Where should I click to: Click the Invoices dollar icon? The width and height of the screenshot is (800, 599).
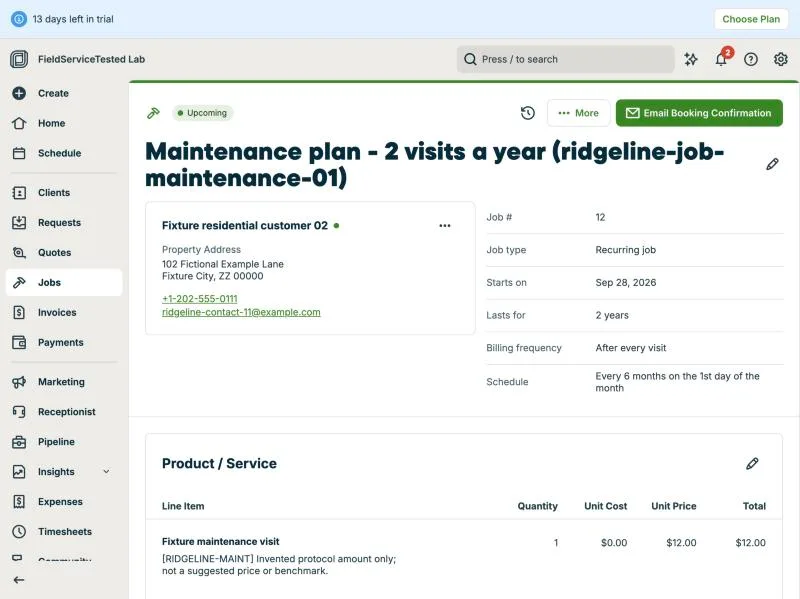(19, 312)
